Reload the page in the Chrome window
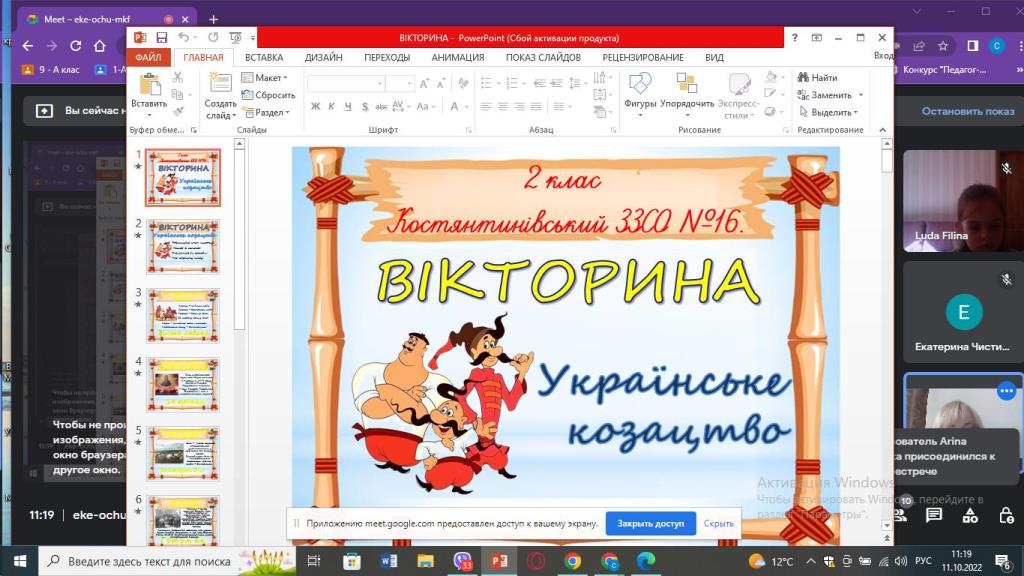1024x576 pixels. (x=76, y=46)
